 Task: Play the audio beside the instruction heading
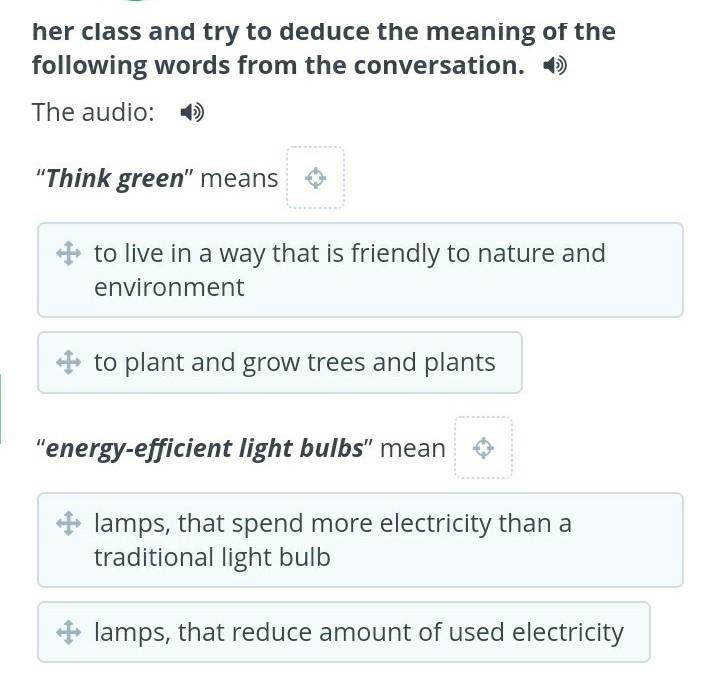555,66
